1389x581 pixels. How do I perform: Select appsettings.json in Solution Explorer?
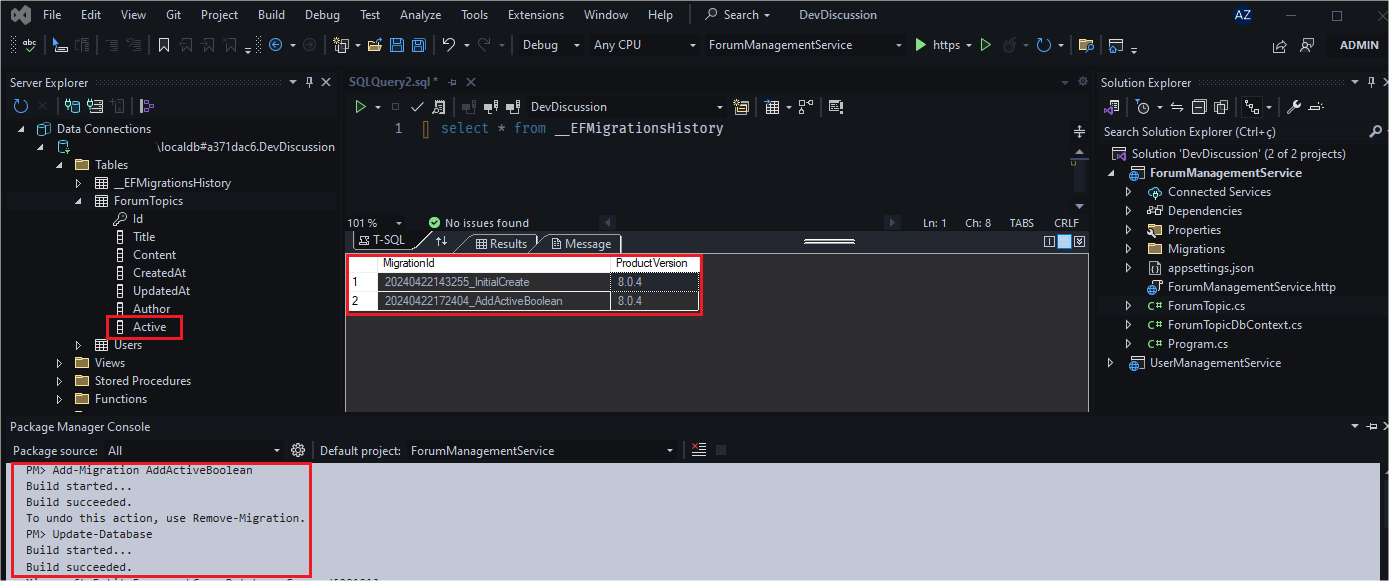point(1210,268)
